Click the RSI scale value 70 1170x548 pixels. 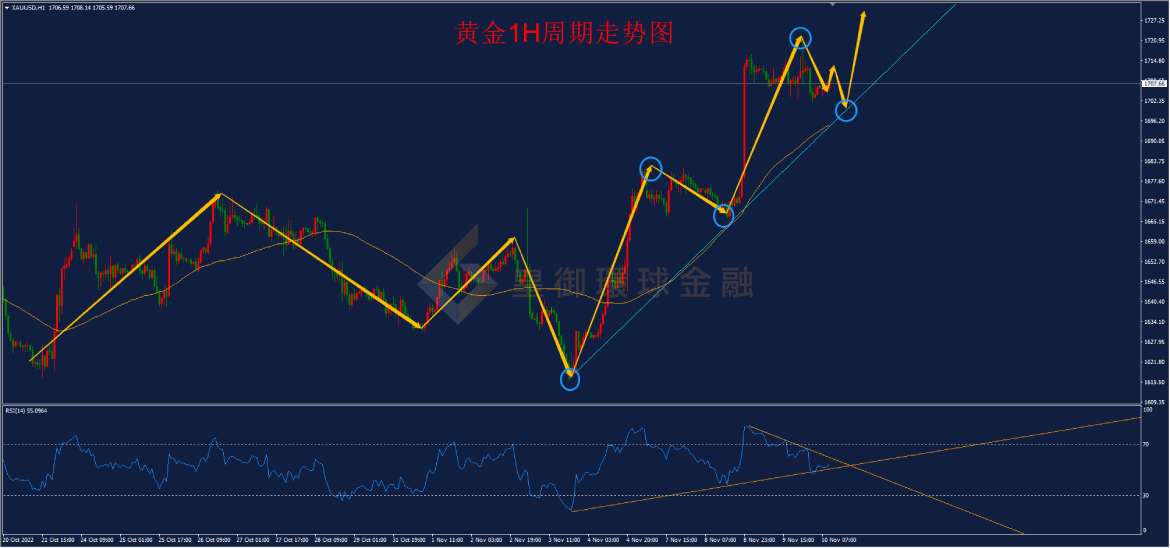(1147, 445)
